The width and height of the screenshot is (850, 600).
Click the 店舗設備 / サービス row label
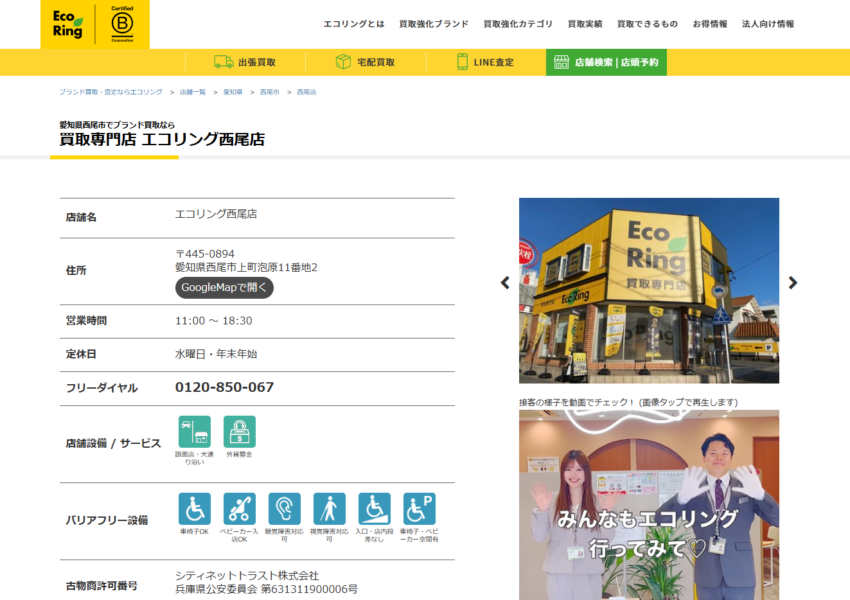point(113,443)
